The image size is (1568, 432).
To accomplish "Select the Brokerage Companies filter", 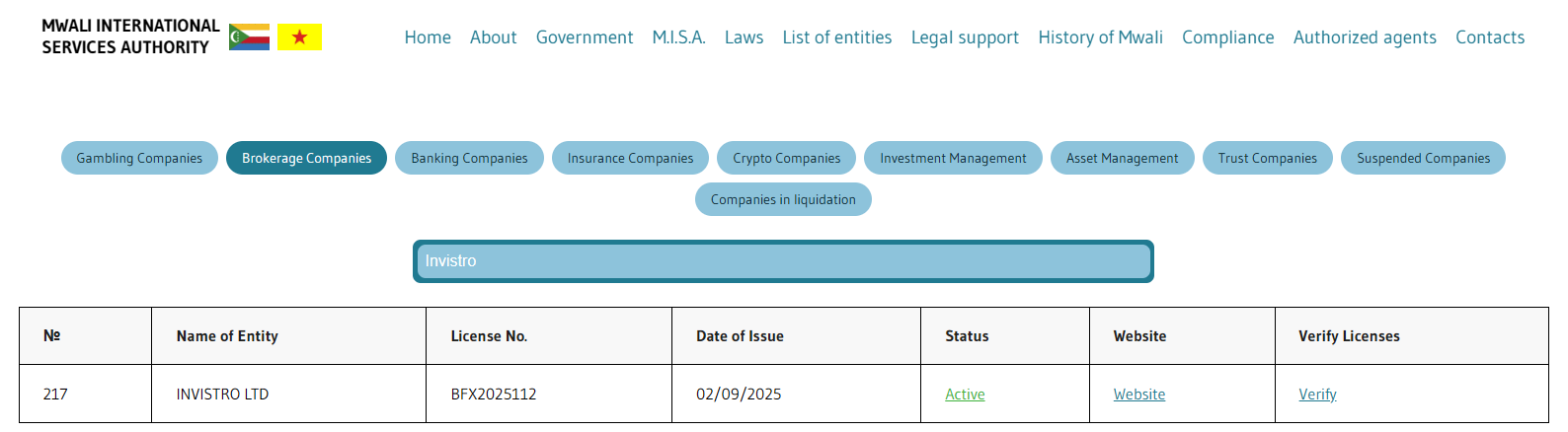I will pyautogui.click(x=306, y=158).
